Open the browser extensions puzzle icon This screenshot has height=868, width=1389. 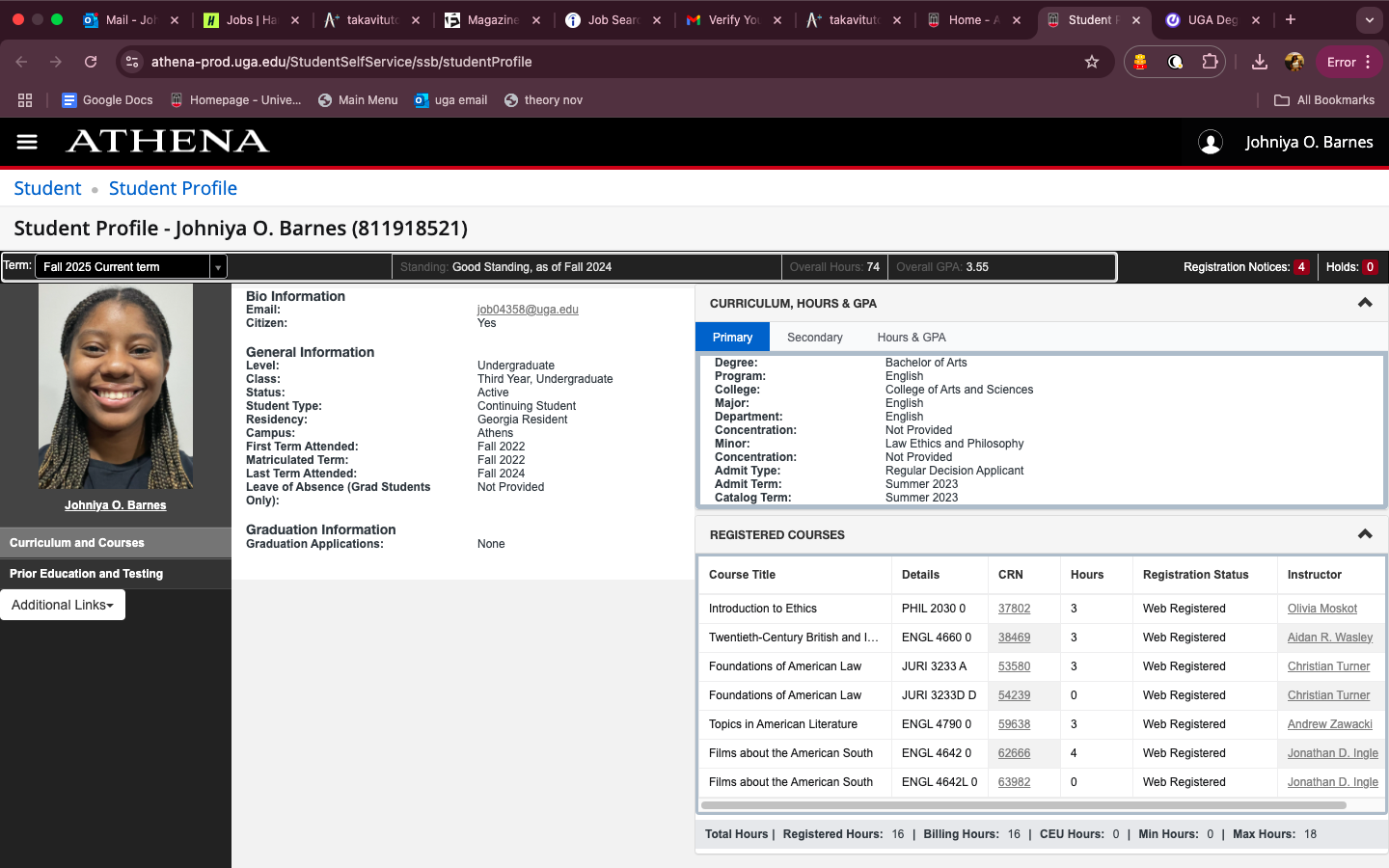tap(1210, 62)
